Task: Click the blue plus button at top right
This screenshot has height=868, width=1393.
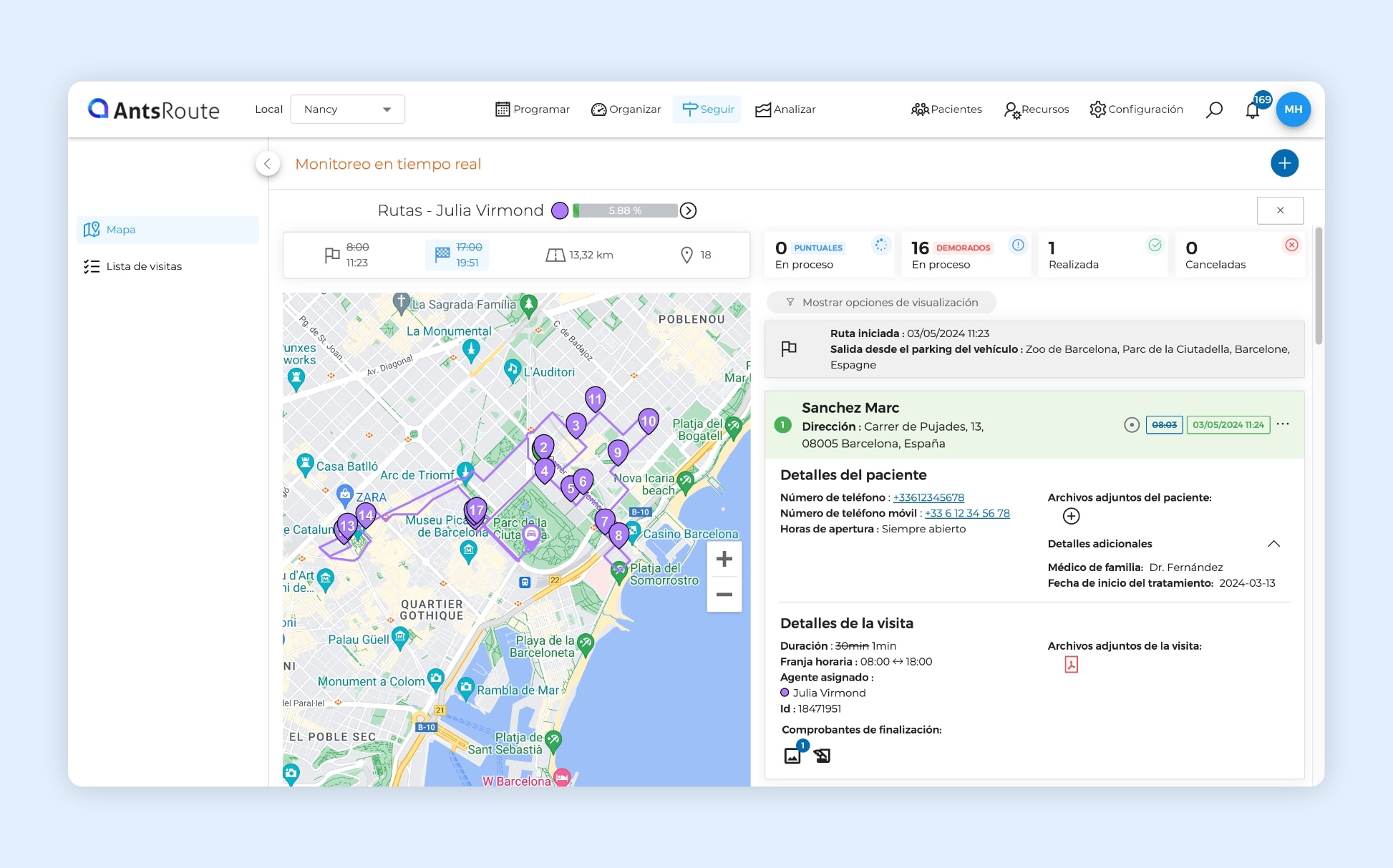Action: 1284,163
